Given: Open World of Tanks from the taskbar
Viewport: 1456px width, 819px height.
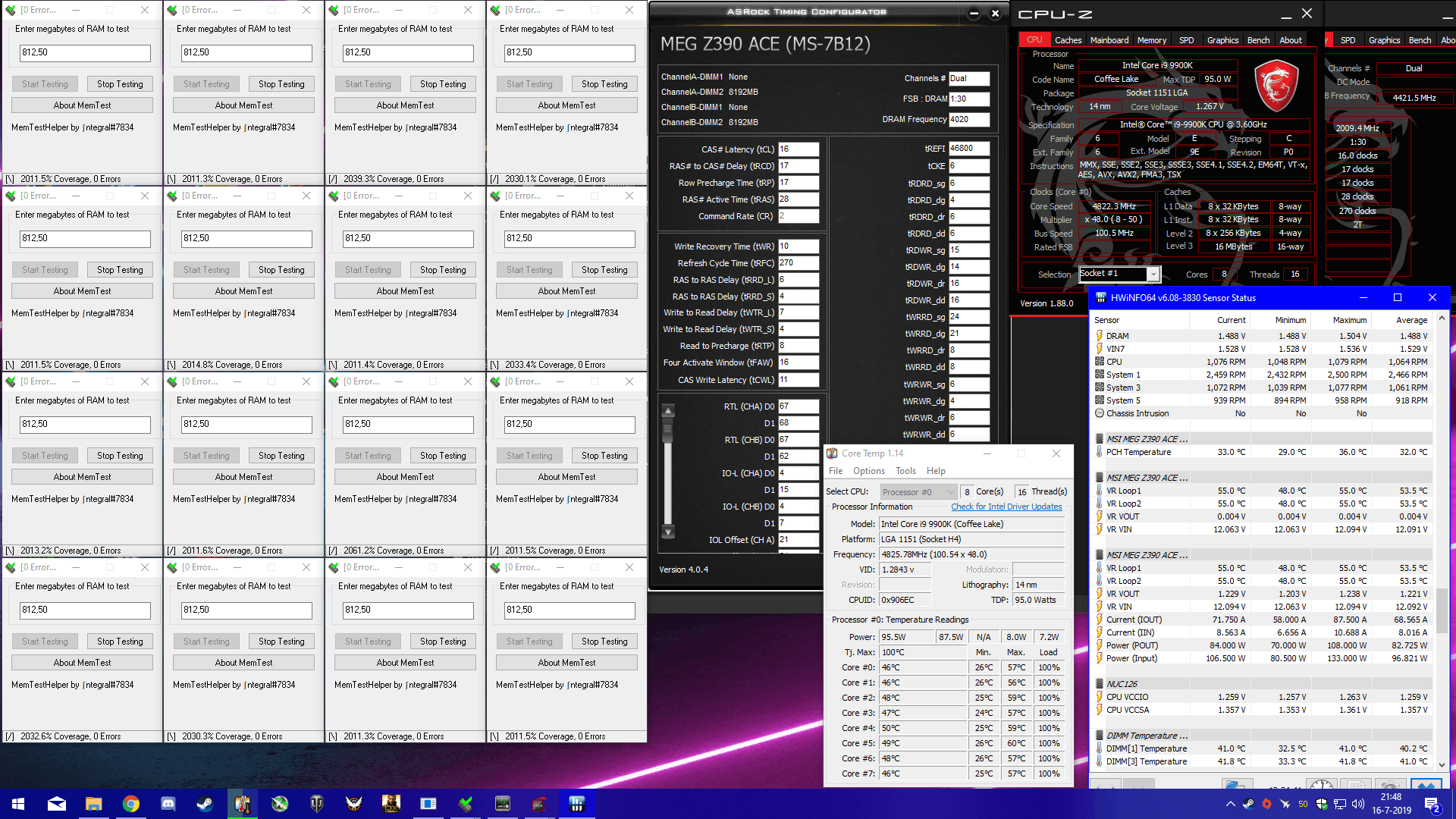Looking at the screenshot, I should click(x=316, y=804).
